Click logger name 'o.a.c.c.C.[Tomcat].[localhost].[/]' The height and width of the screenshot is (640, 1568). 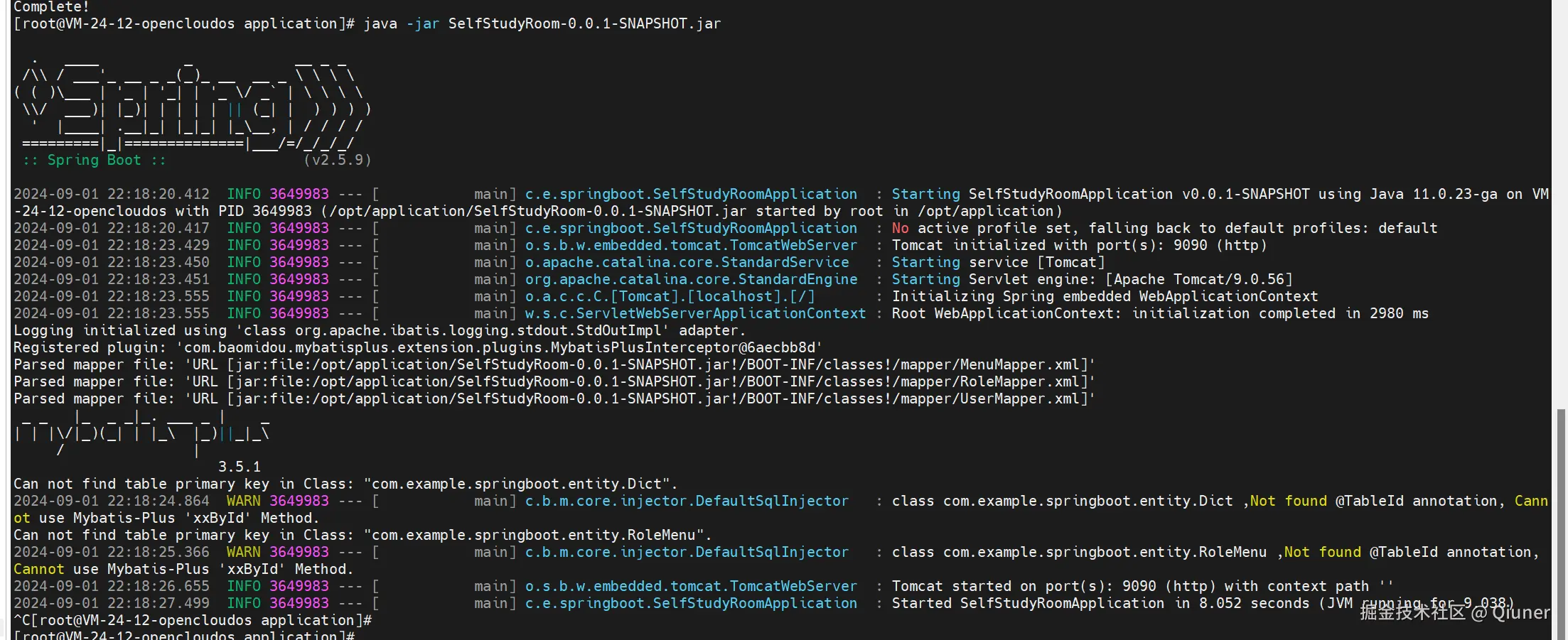coord(670,296)
